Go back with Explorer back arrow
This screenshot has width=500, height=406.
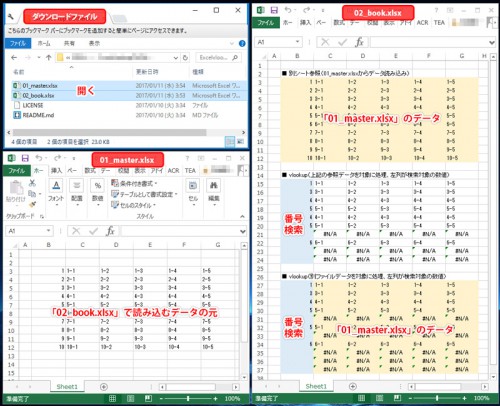tap(14, 57)
